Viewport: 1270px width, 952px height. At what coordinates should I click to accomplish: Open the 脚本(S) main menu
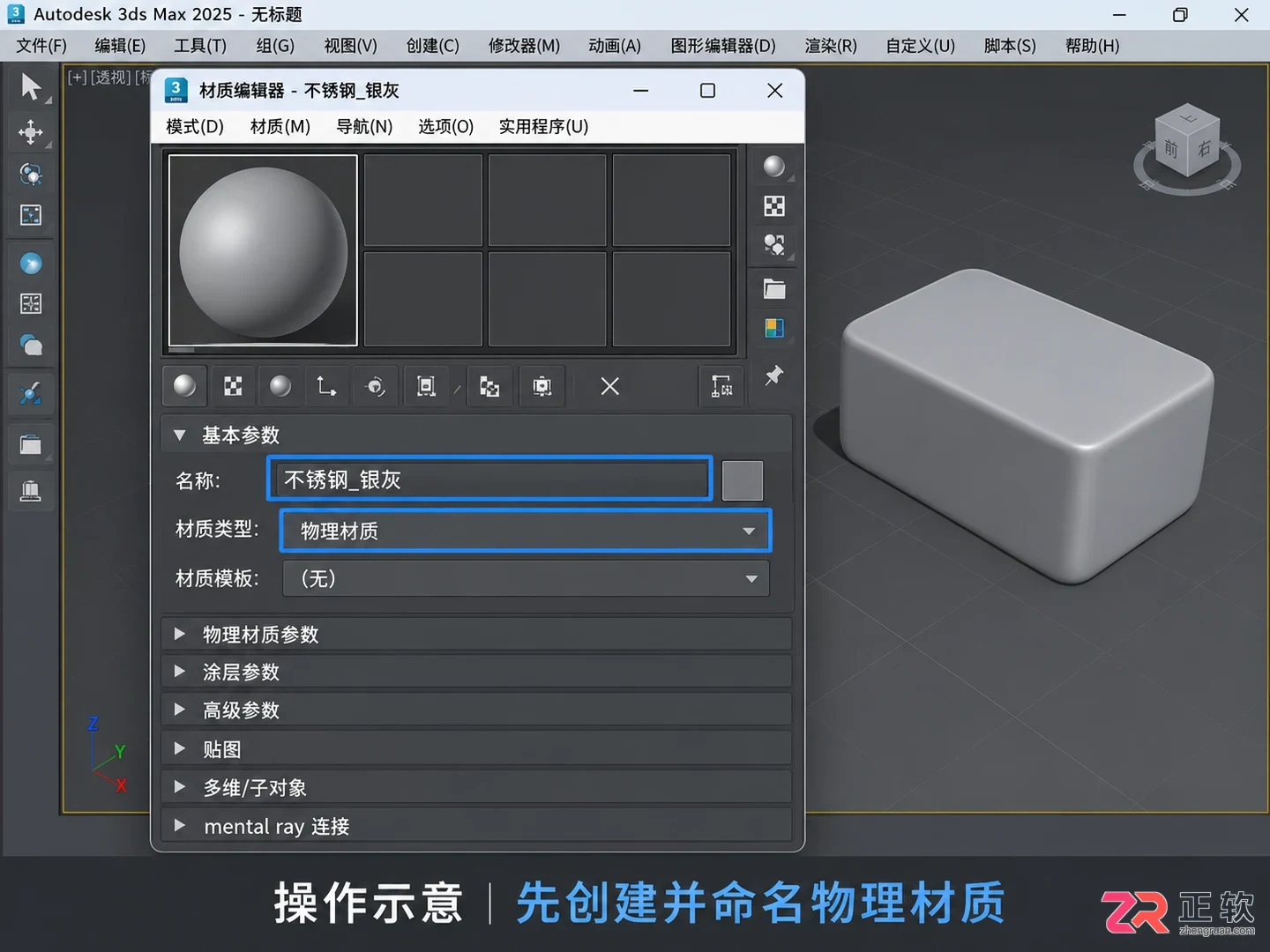1010,46
